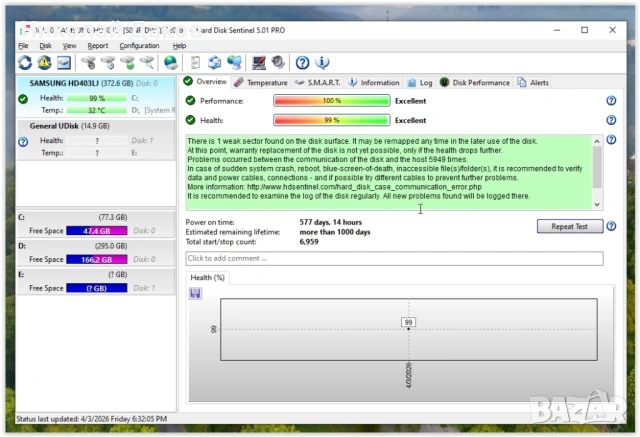Click the C: drive free space bar

coord(96,230)
